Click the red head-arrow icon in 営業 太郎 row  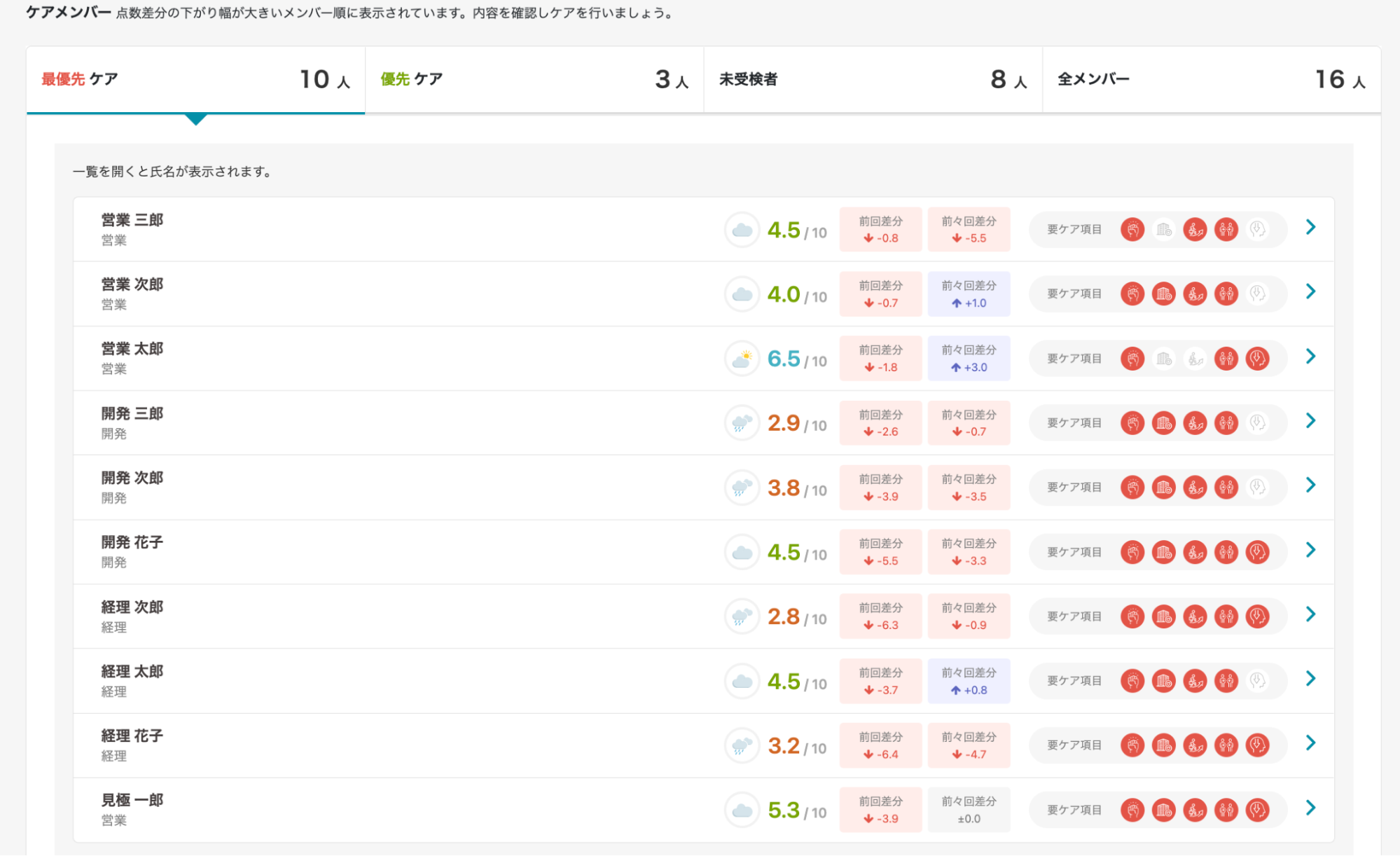click(x=1257, y=359)
